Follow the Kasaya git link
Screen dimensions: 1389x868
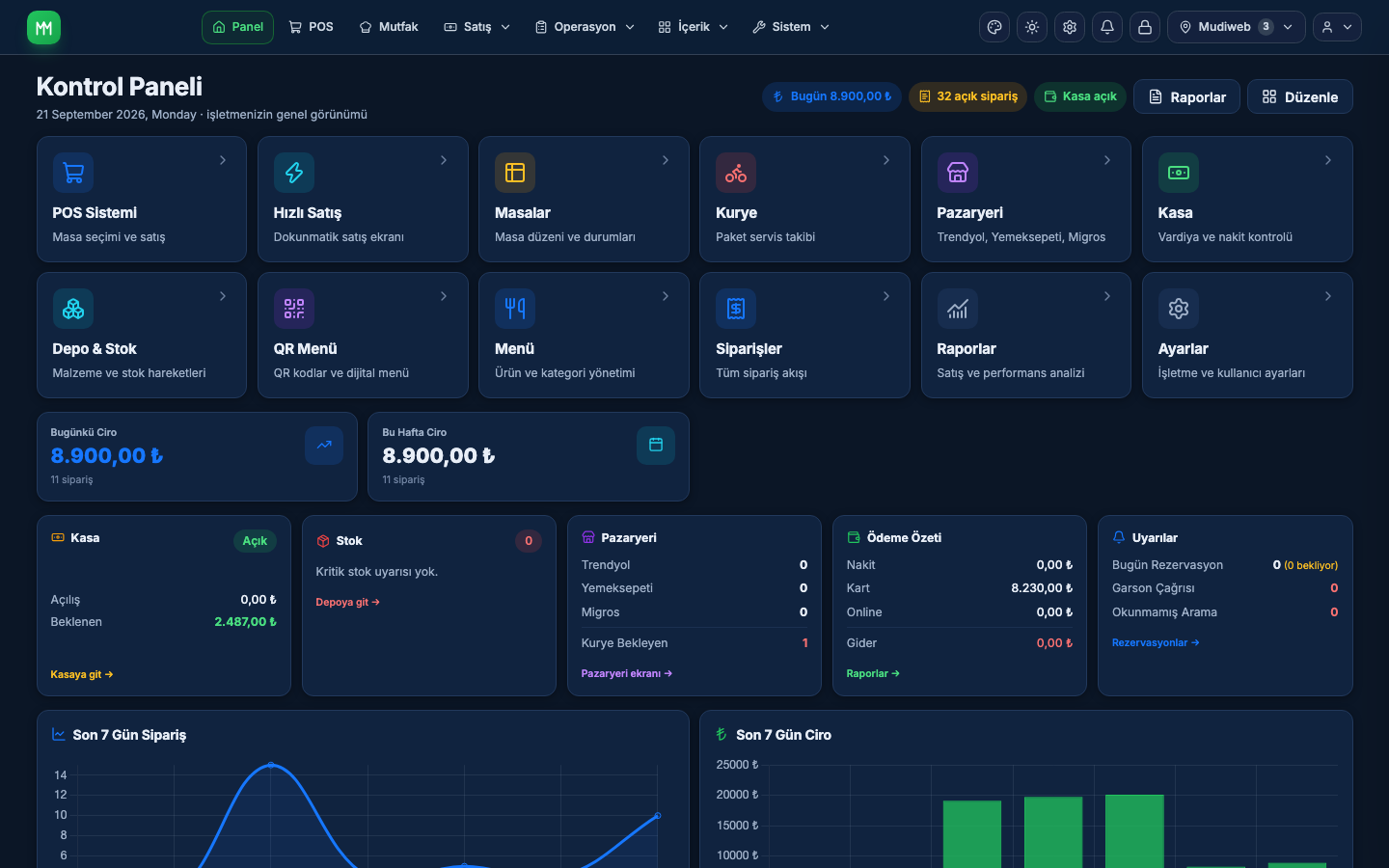click(x=82, y=674)
